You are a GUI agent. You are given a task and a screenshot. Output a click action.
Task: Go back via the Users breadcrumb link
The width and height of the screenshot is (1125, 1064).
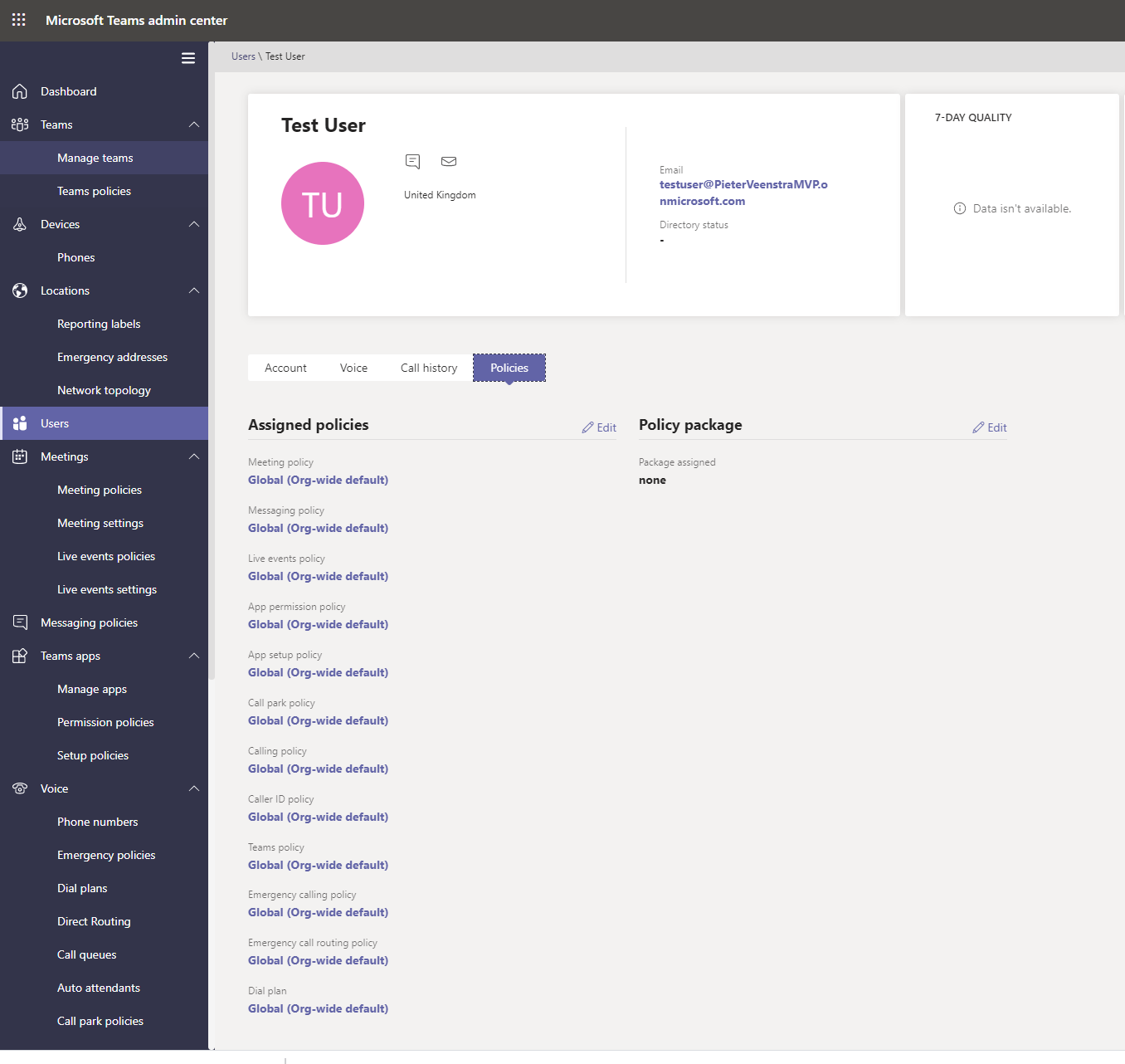[x=243, y=56]
